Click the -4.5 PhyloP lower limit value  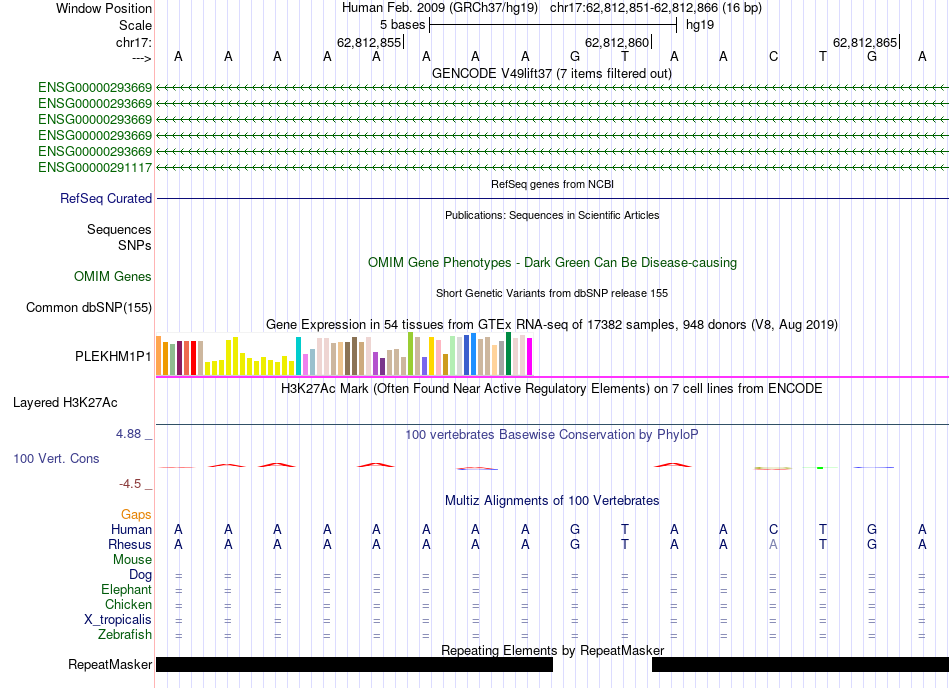[130, 483]
